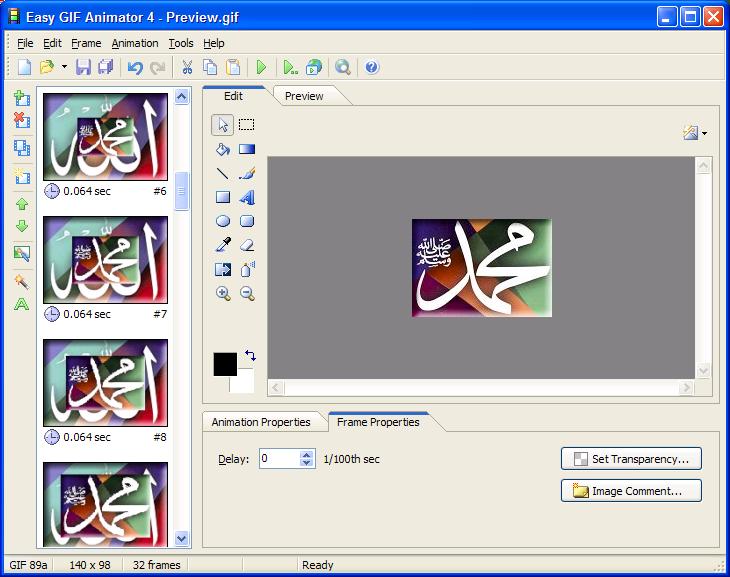Select the paint bucket fill tool
This screenshot has height=577, width=730.
223,149
